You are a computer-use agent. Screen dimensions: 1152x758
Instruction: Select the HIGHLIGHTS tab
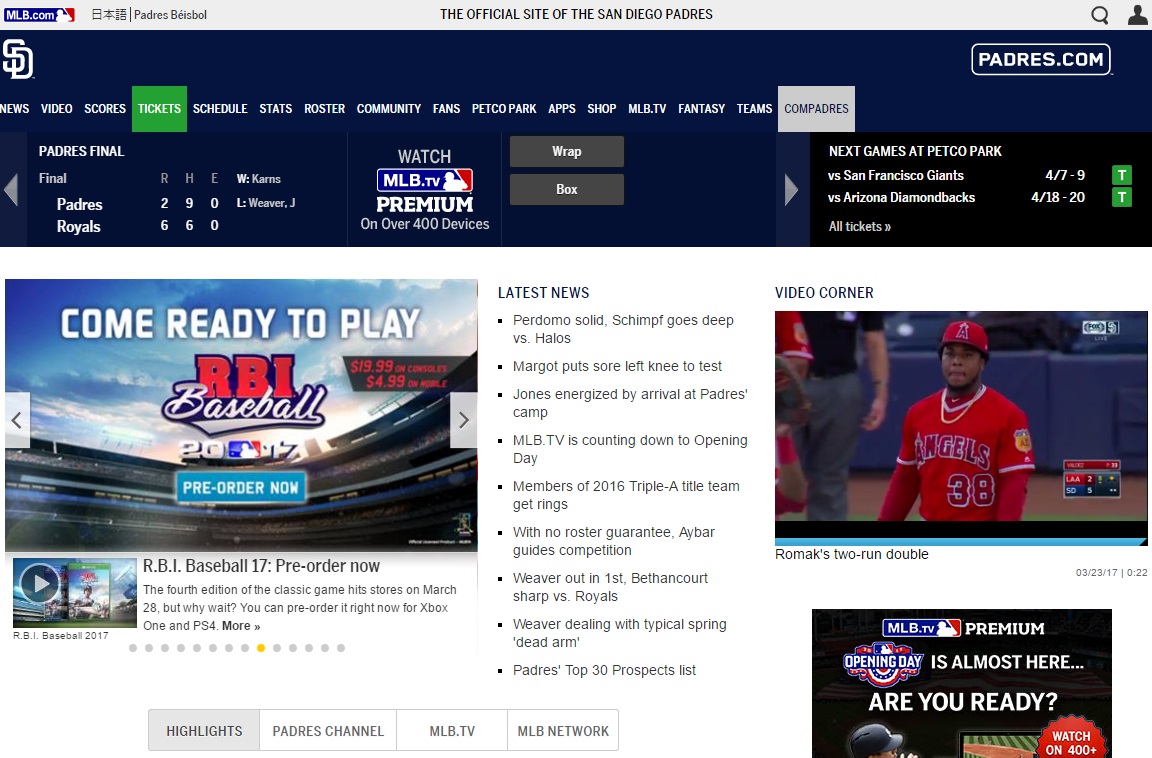[204, 731]
